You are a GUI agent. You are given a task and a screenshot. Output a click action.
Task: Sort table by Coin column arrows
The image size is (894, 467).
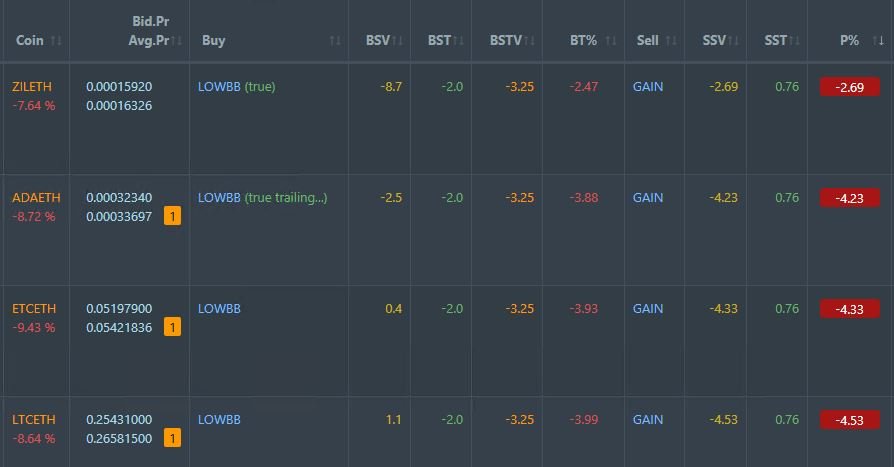(x=56, y=40)
